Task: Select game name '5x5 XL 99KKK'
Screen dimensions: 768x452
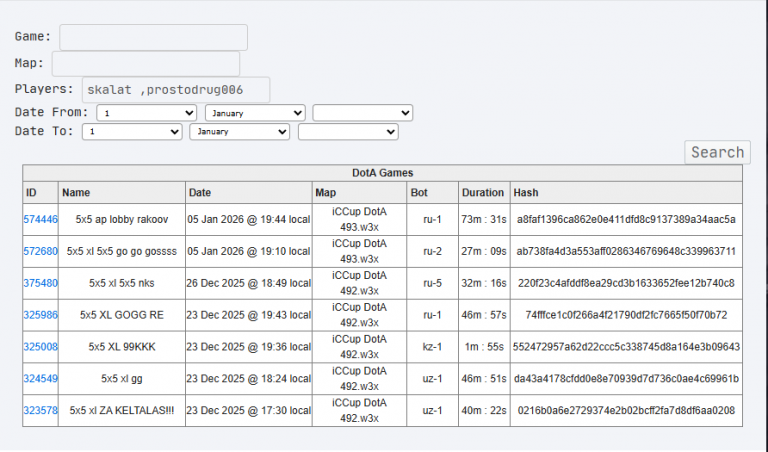Action: click(122, 347)
